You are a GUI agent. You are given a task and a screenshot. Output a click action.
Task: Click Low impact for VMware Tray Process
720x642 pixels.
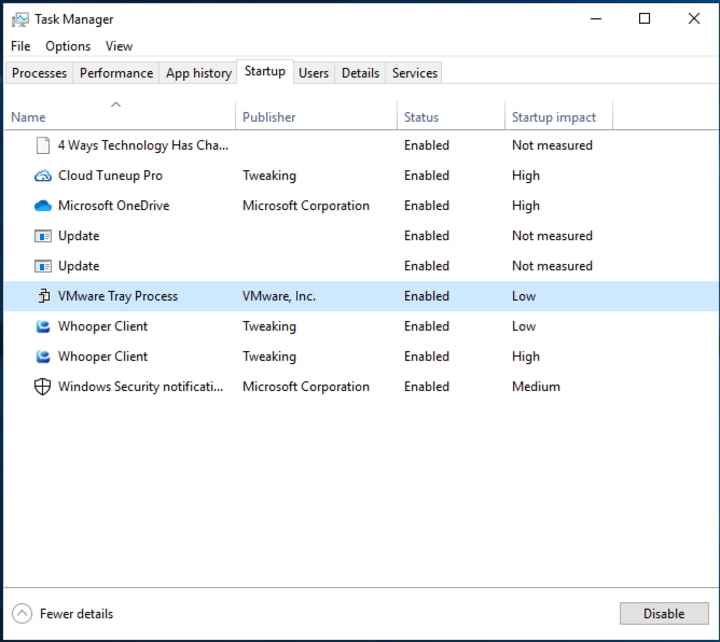coord(524,296)
